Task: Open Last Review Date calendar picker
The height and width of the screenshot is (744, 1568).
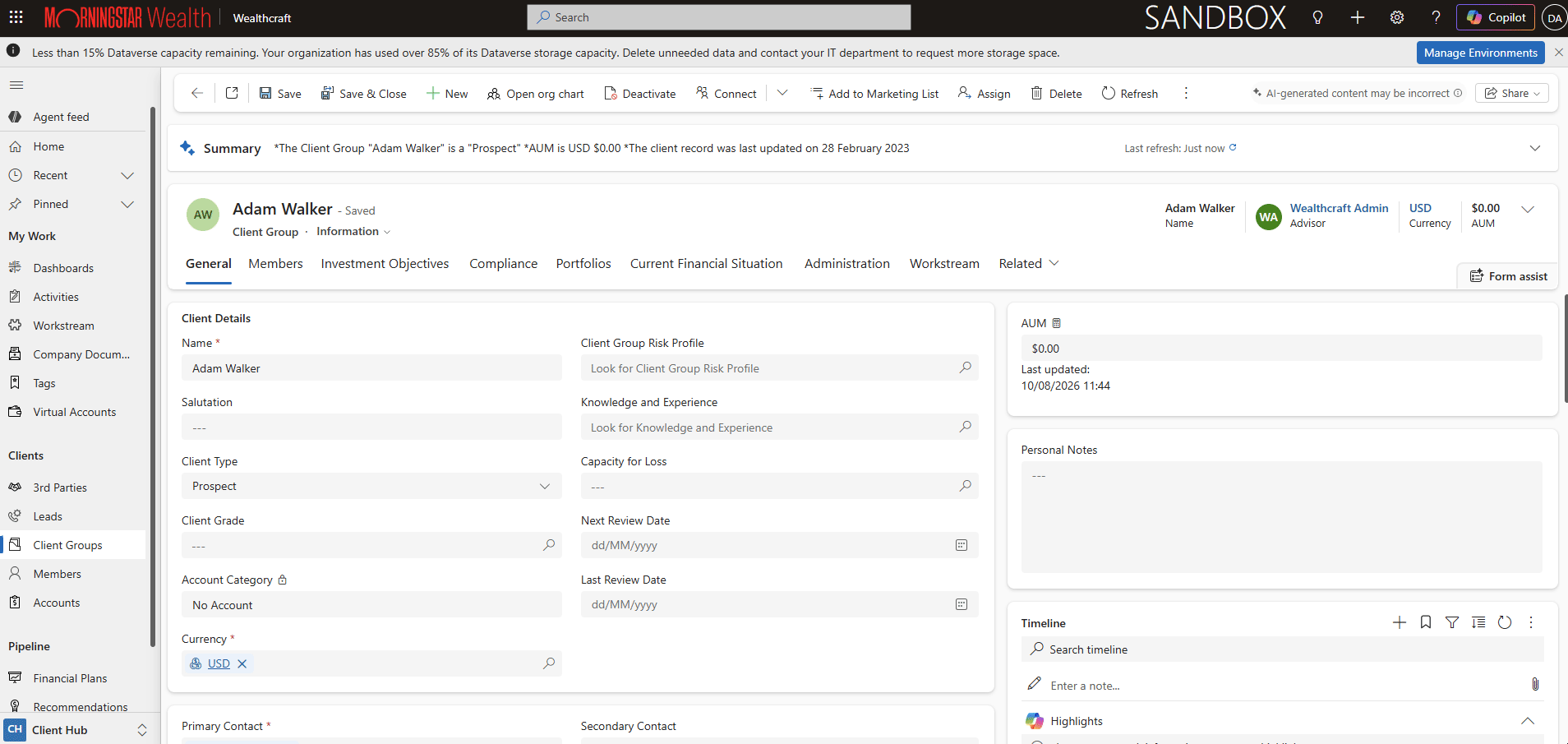Action: click(962, 604)
